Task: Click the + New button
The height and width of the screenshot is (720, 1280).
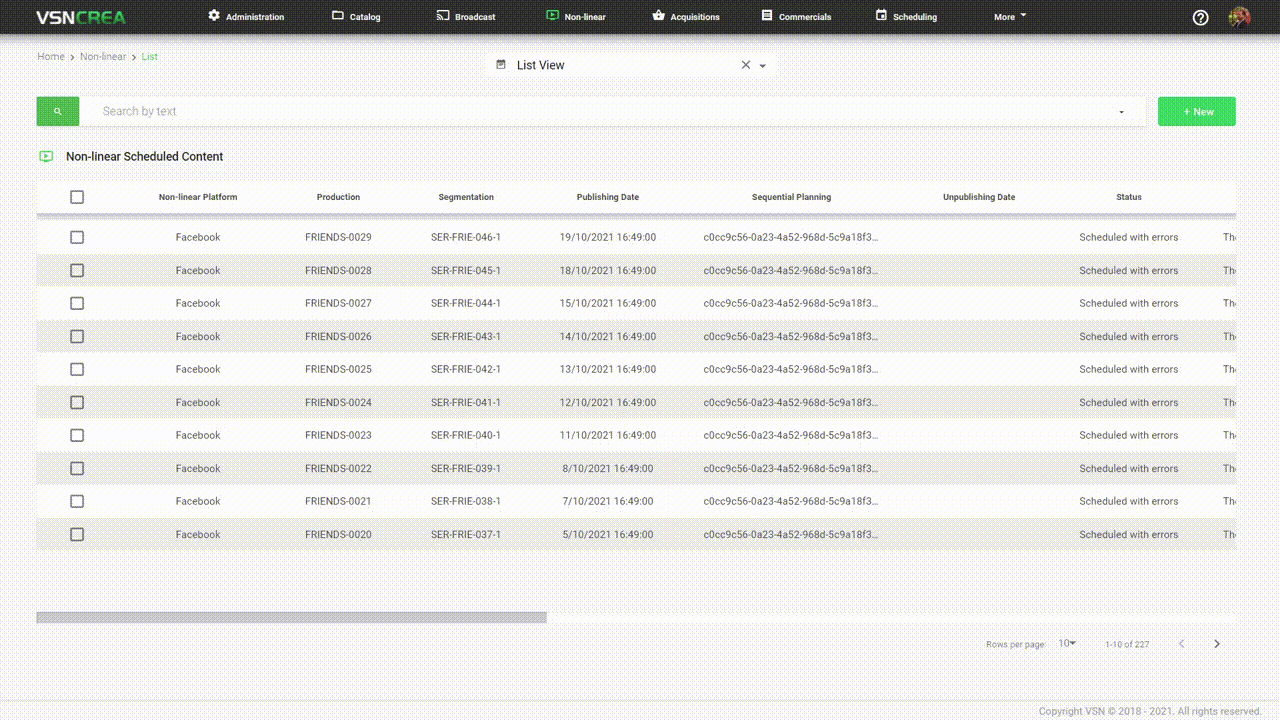Action: 1197,111
